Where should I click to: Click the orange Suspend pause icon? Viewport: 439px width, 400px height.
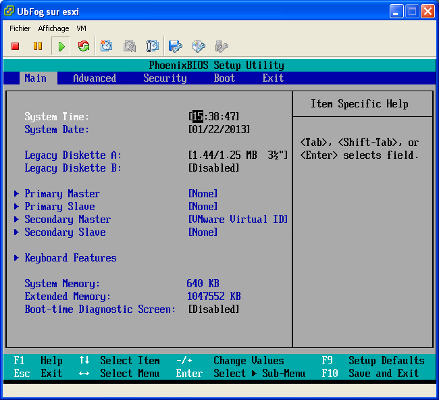coord(38,46)
